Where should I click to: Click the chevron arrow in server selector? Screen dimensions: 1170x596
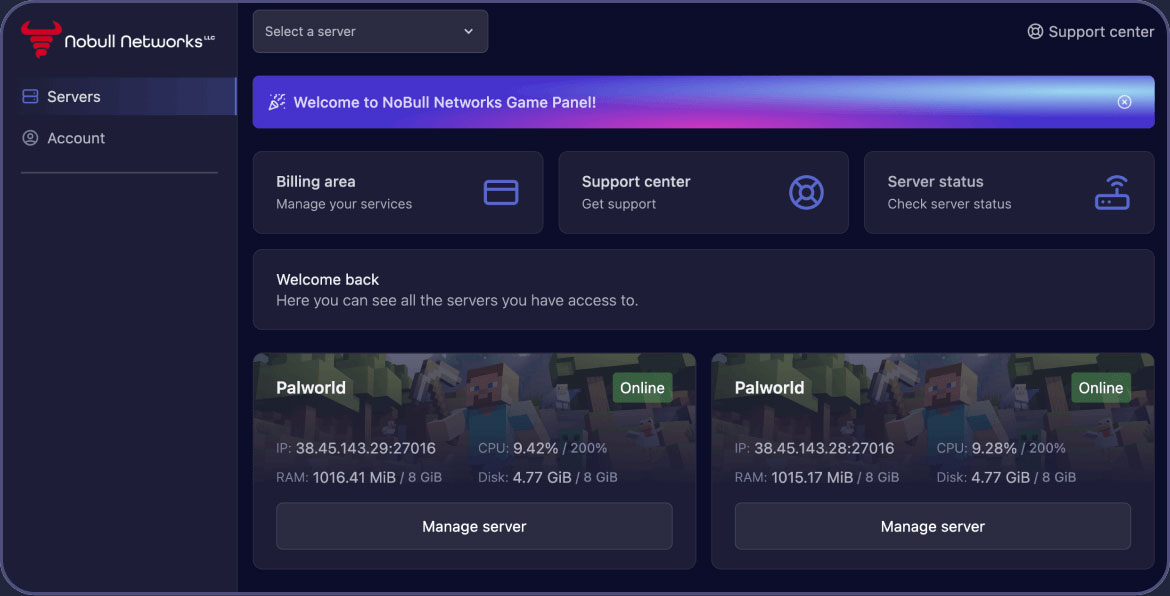(x=468, y=32)
